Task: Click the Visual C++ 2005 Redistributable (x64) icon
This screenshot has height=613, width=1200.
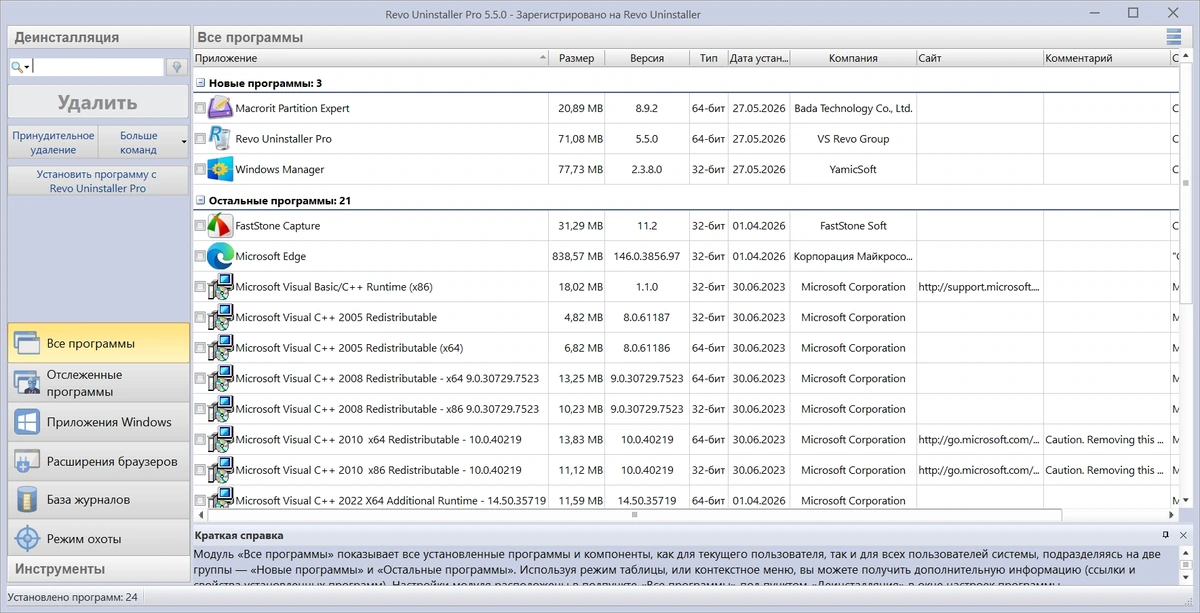Action: pos(220,348)
